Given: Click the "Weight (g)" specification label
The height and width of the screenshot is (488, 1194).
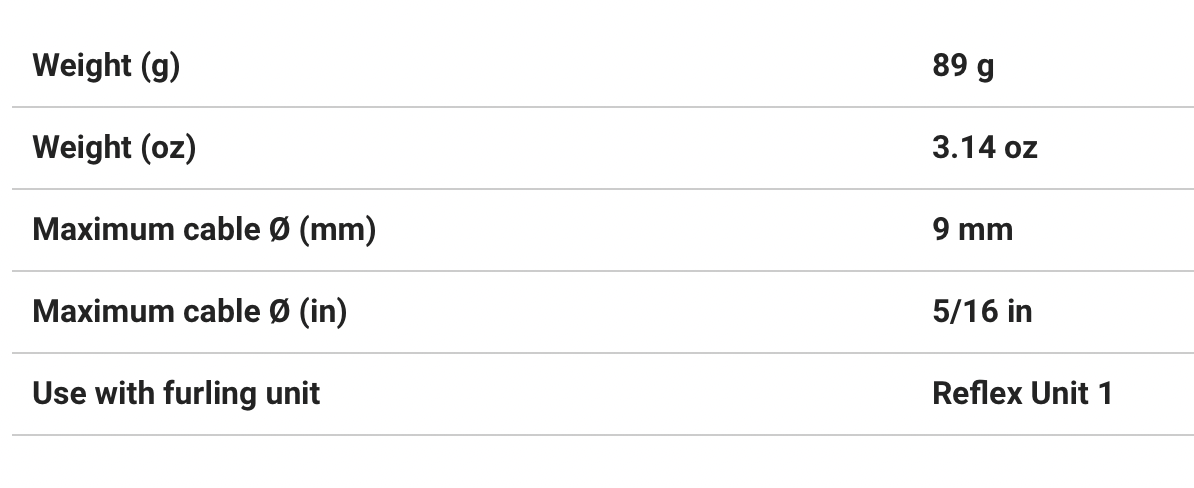Looking at the screenshot, I should point(106,66).
